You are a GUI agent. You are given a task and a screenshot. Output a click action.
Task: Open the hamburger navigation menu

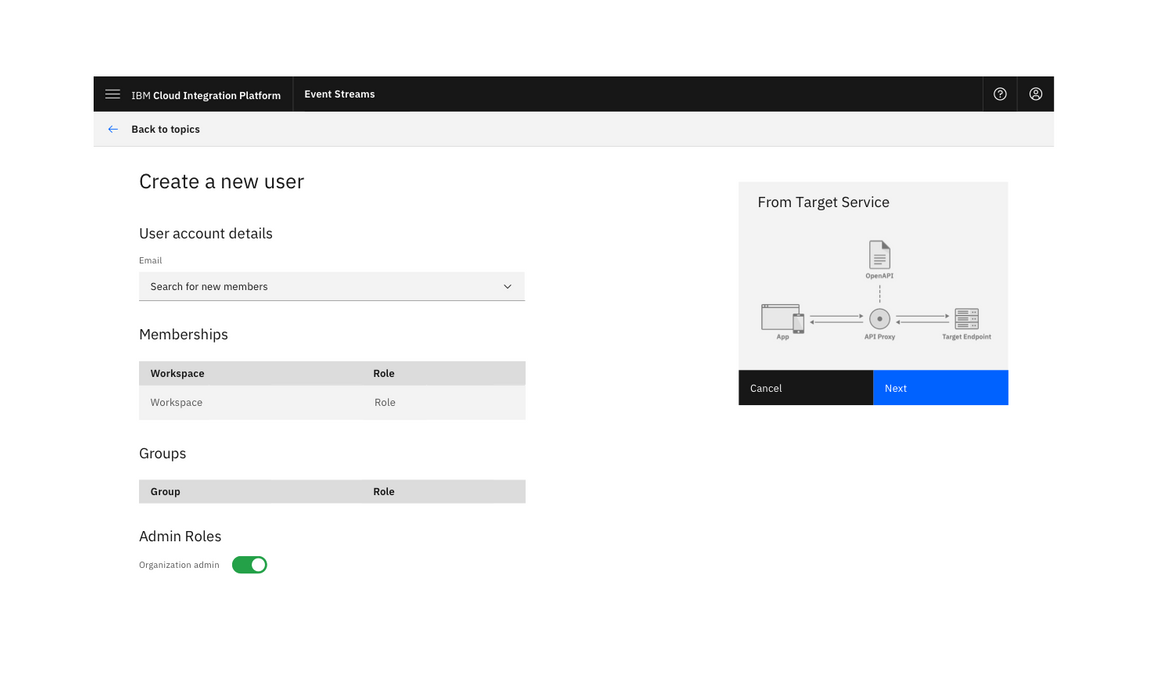coord(113,94)
